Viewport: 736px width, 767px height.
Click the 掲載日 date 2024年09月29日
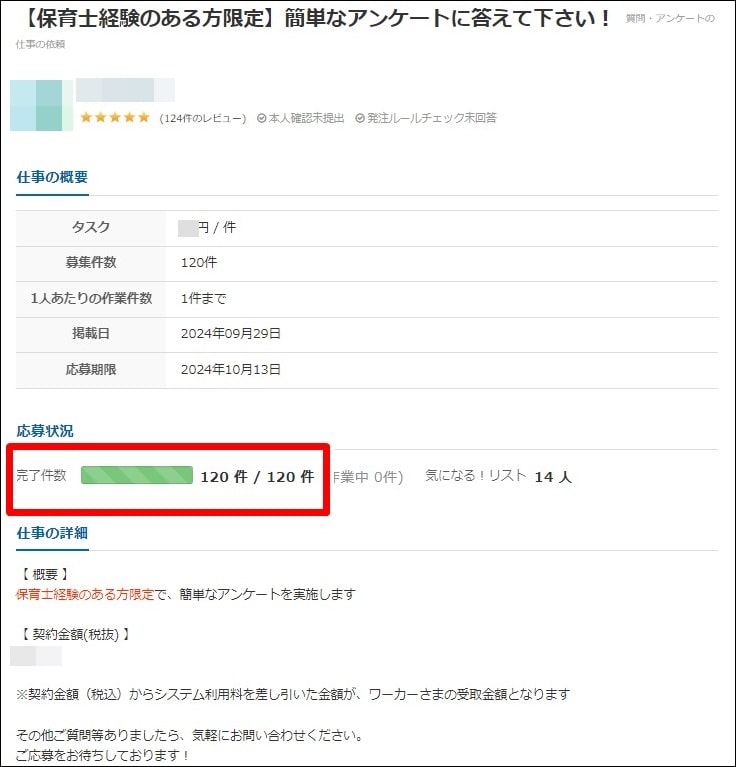pyautogui.click(x=231, y=333)
